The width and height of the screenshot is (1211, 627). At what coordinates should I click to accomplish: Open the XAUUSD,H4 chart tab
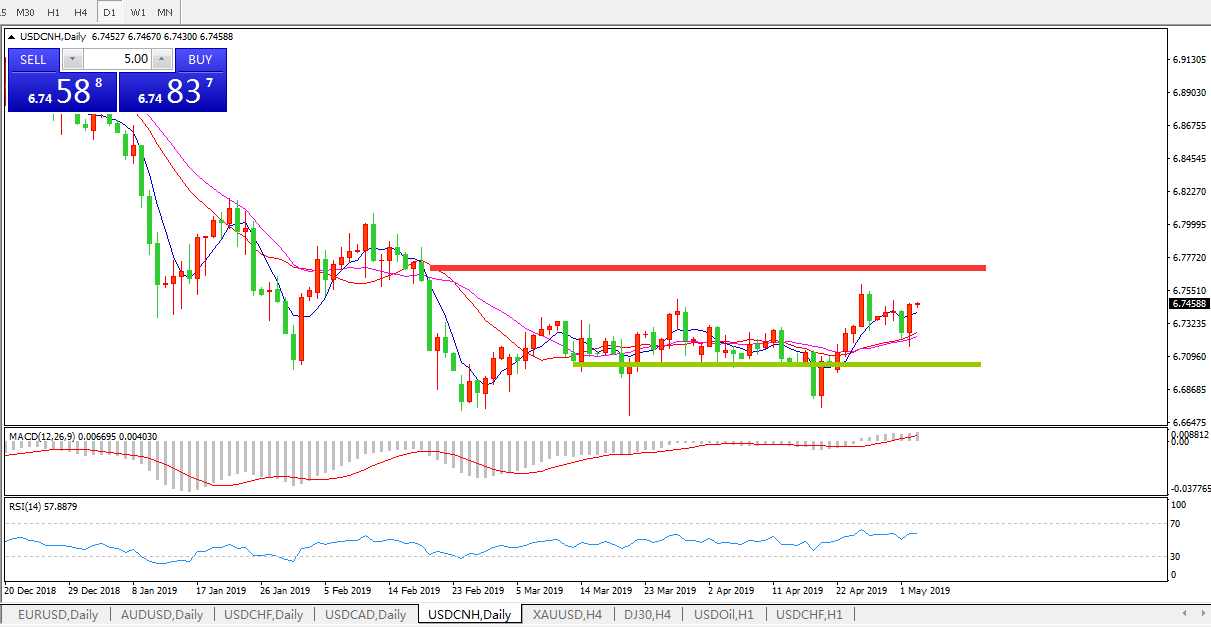point(567,615)
